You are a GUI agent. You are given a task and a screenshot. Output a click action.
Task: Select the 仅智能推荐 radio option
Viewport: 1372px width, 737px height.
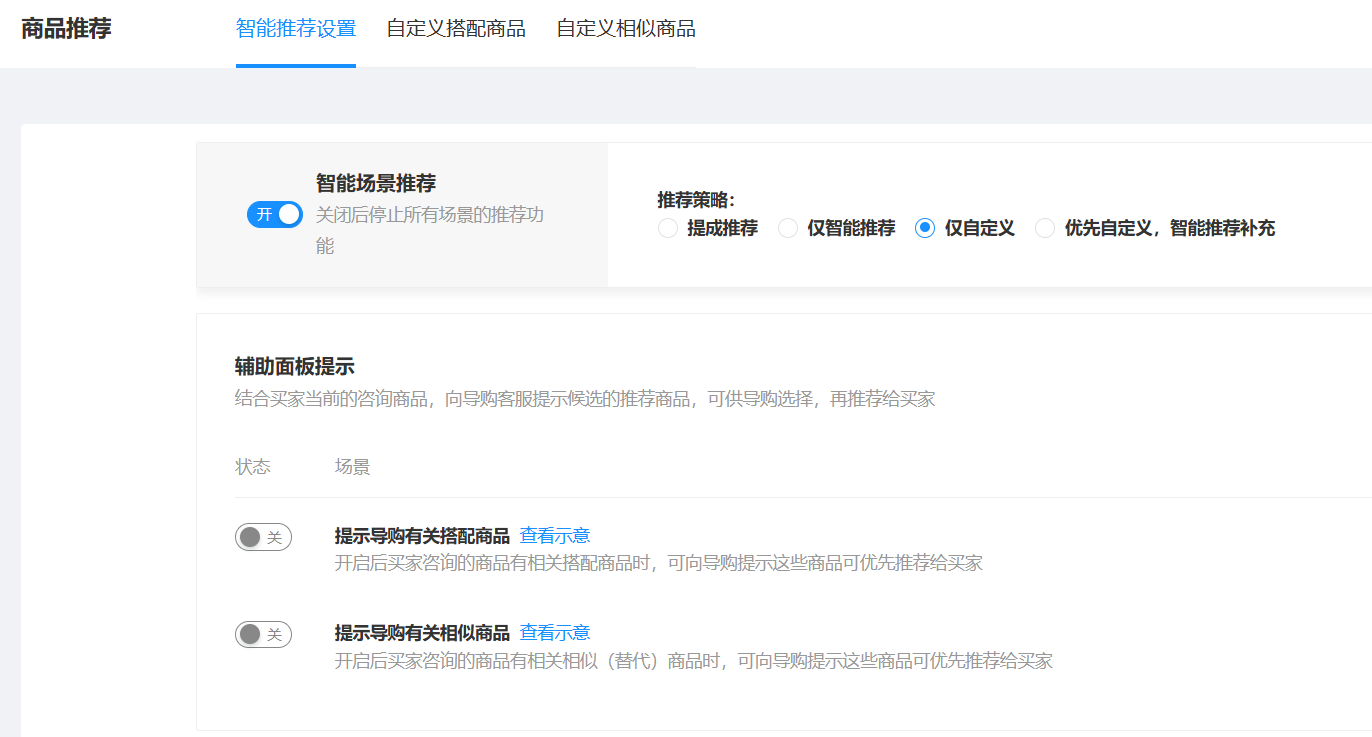pos(788,228)
